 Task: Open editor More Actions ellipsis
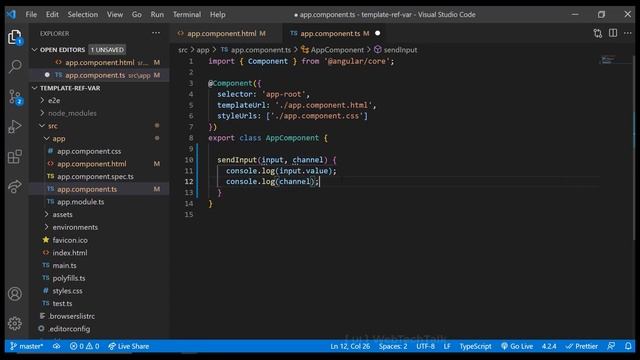(628, 33)
